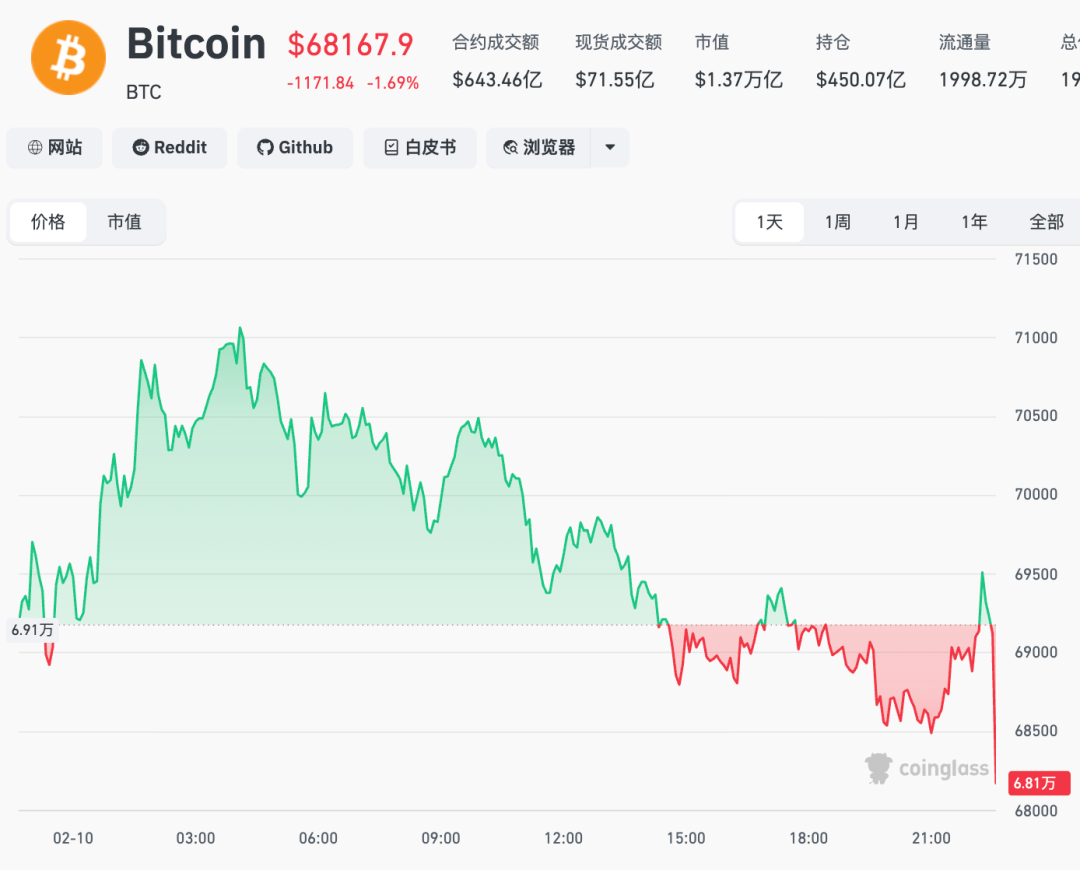
Task: Click the 白皮书 document icon
Action: pos(392,148)
